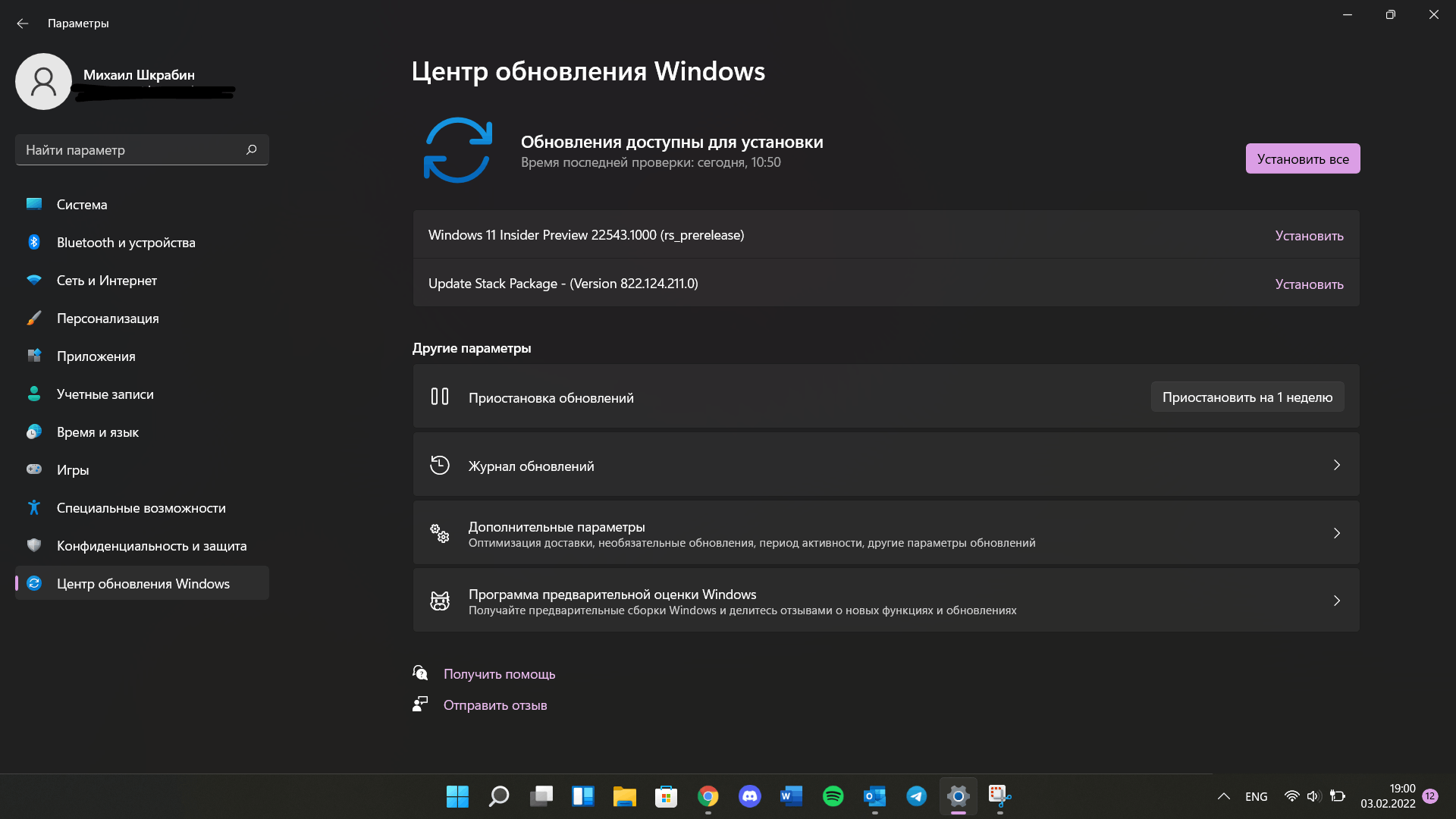Open Программа предварительной оценки chevron
This screenshot has height=819, width=1456.
point(1337,601)
